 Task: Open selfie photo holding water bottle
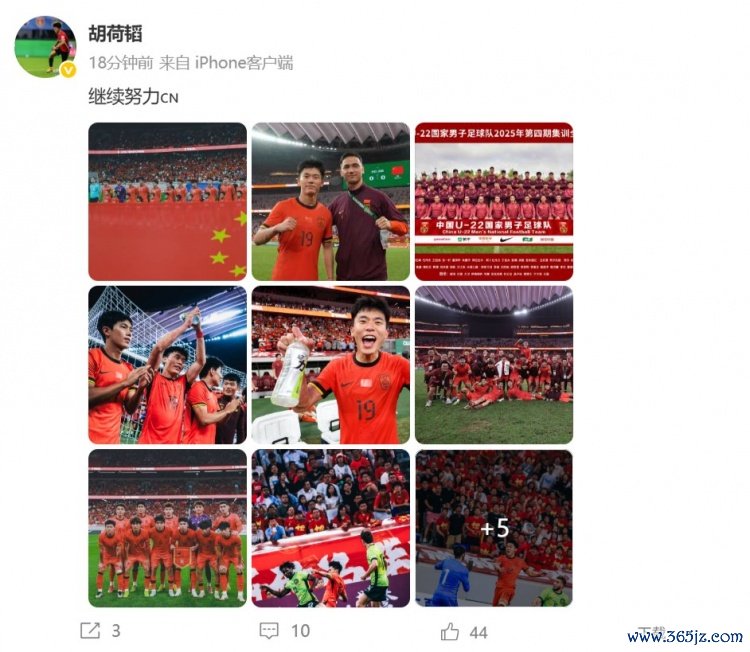[331, 365]
